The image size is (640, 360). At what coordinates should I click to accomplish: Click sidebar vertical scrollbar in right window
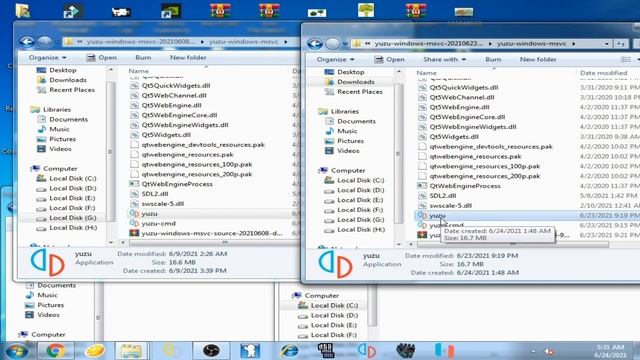click(398, 153)
